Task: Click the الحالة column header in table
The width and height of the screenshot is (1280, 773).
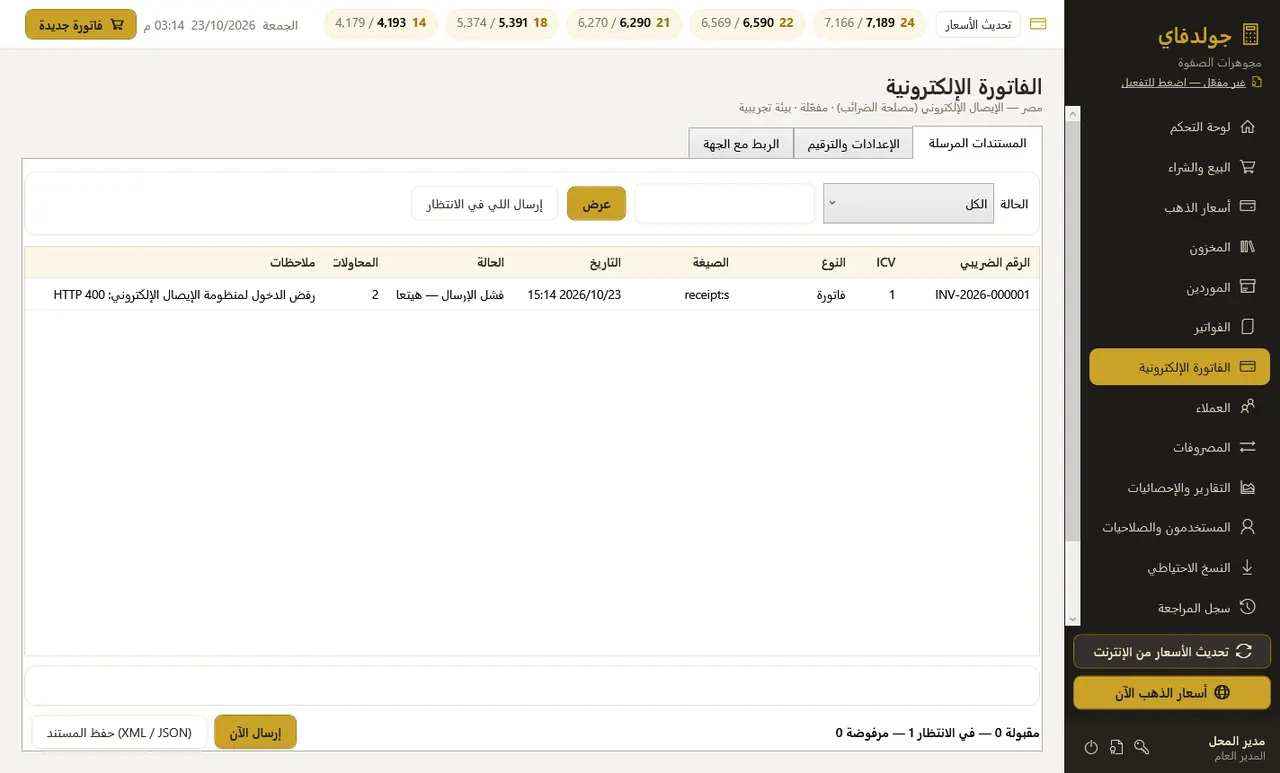Action: tap(491, 263)
